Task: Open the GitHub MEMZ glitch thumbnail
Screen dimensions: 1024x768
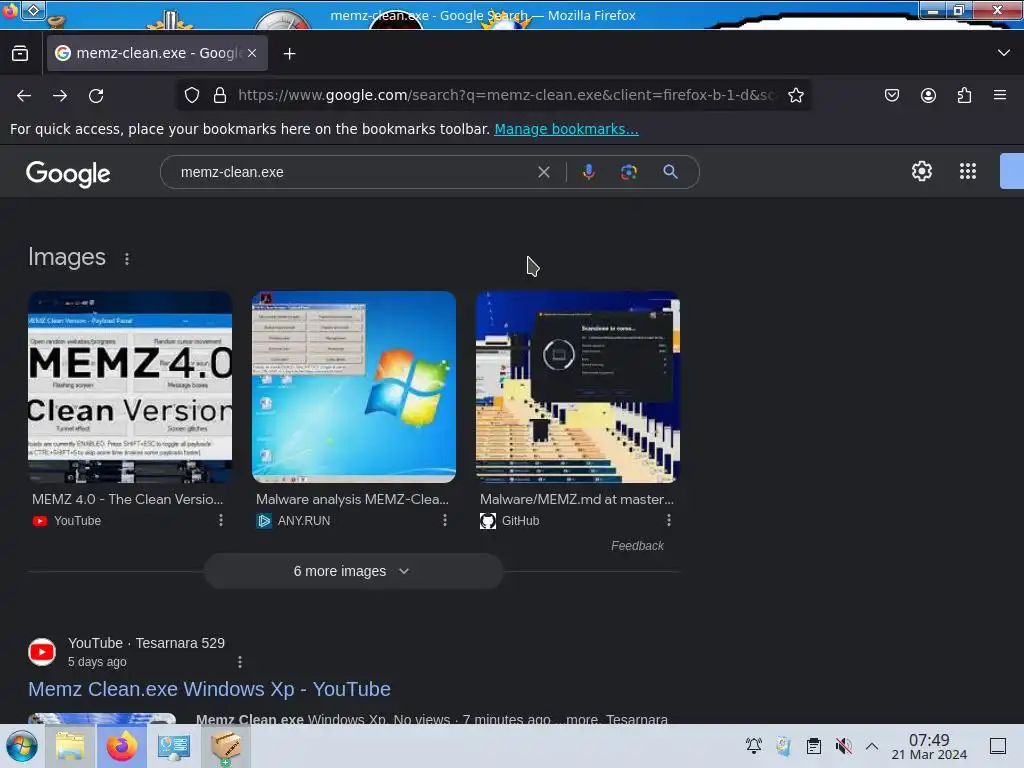Action: point(578,387)
